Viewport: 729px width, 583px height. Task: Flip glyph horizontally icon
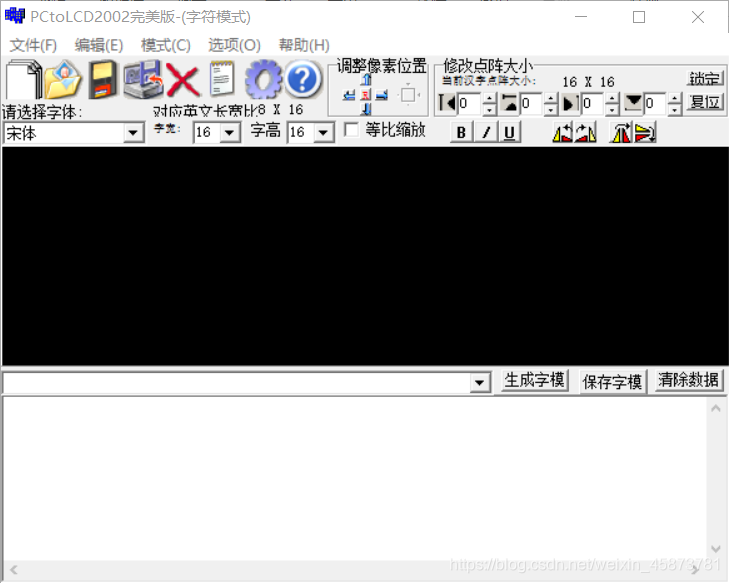point(621,133)
